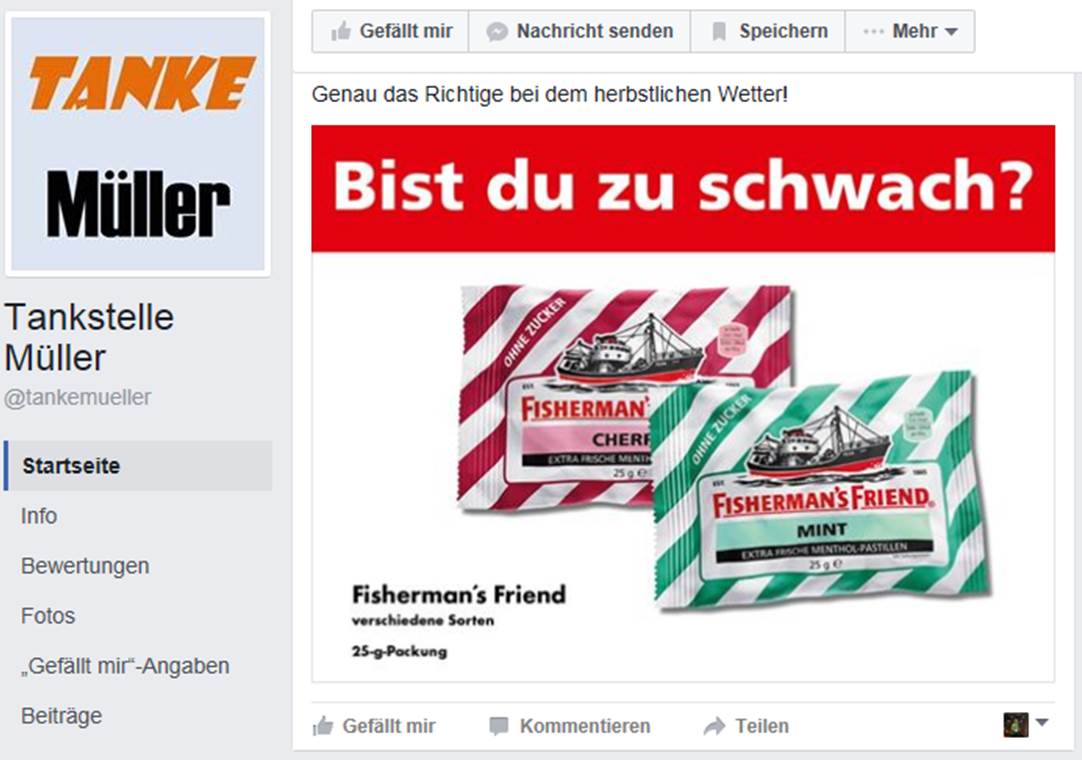Go to the Info section
The height and width of the screenshot is (760, 1082).
[x=39, y=516]
